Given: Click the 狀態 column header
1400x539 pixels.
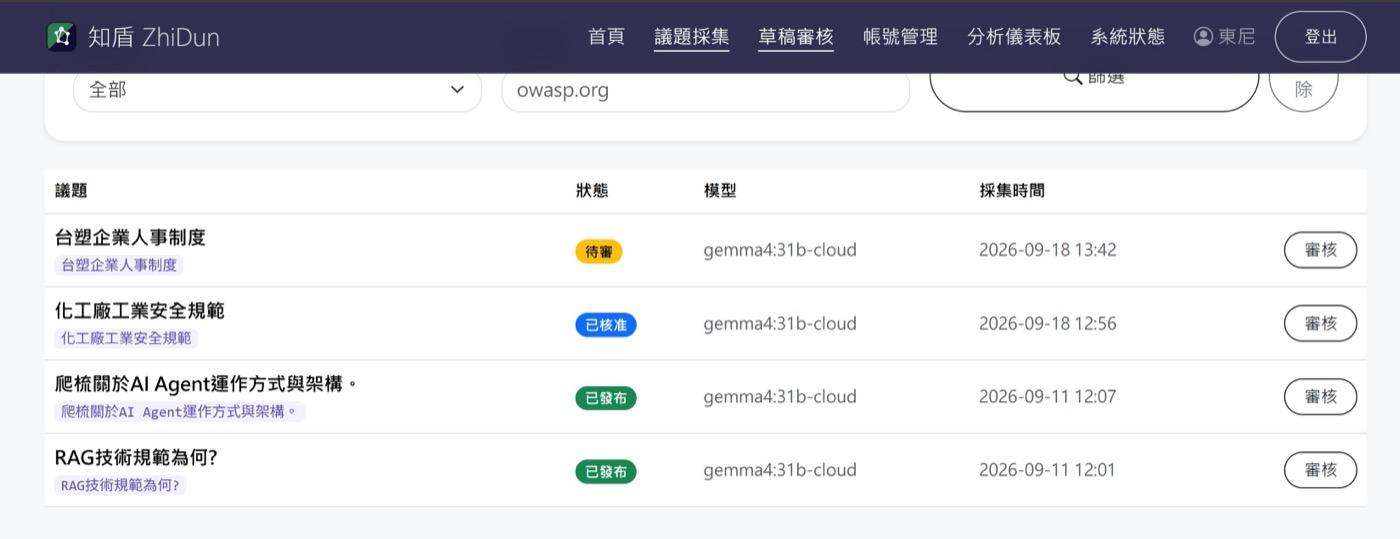Looking at the screenshot, I should pyautogui.click(x=592, y=190).
